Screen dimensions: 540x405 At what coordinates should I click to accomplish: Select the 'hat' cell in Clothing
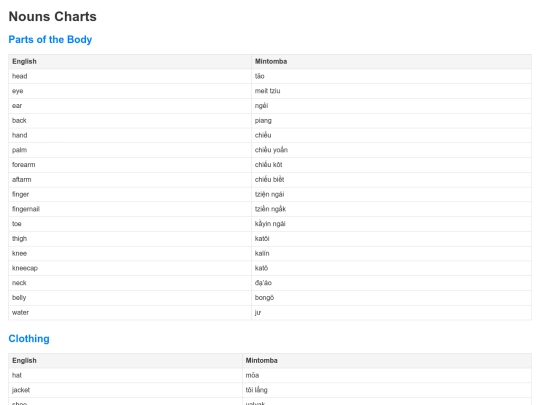125,375
